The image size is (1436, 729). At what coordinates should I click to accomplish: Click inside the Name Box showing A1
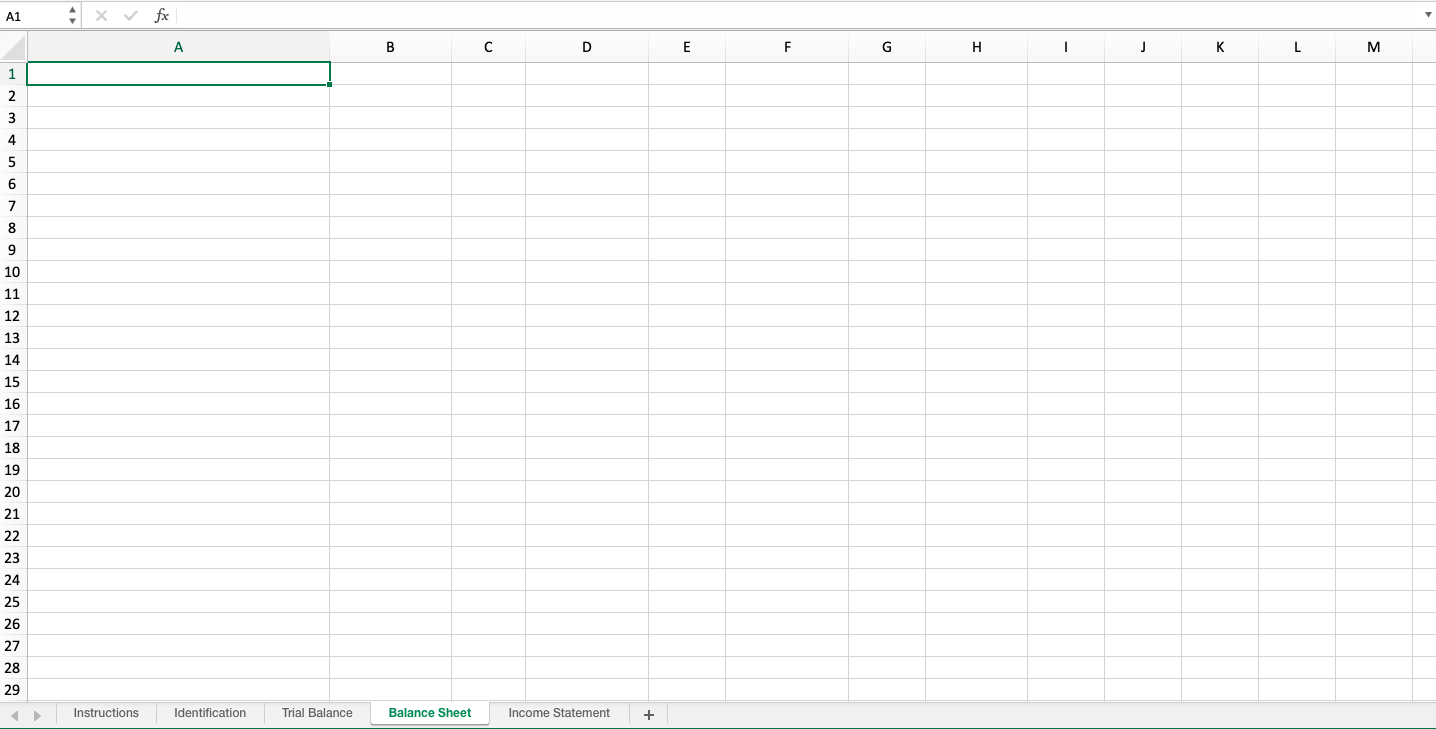click(x=30, y=15)
